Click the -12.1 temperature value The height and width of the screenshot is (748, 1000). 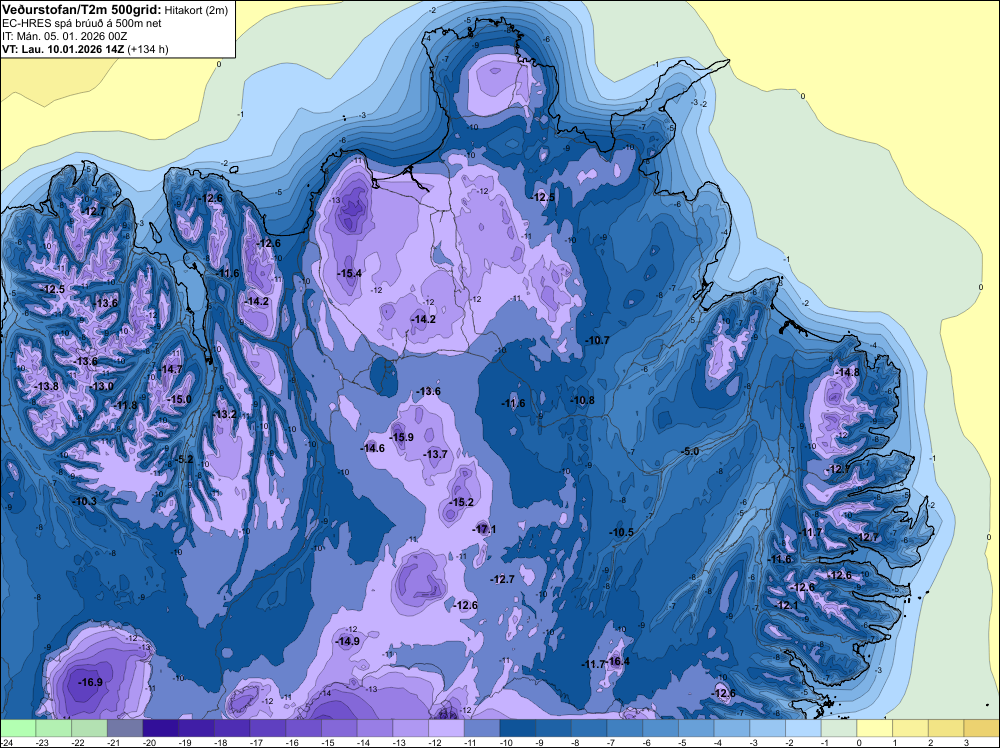pos(786,605)
